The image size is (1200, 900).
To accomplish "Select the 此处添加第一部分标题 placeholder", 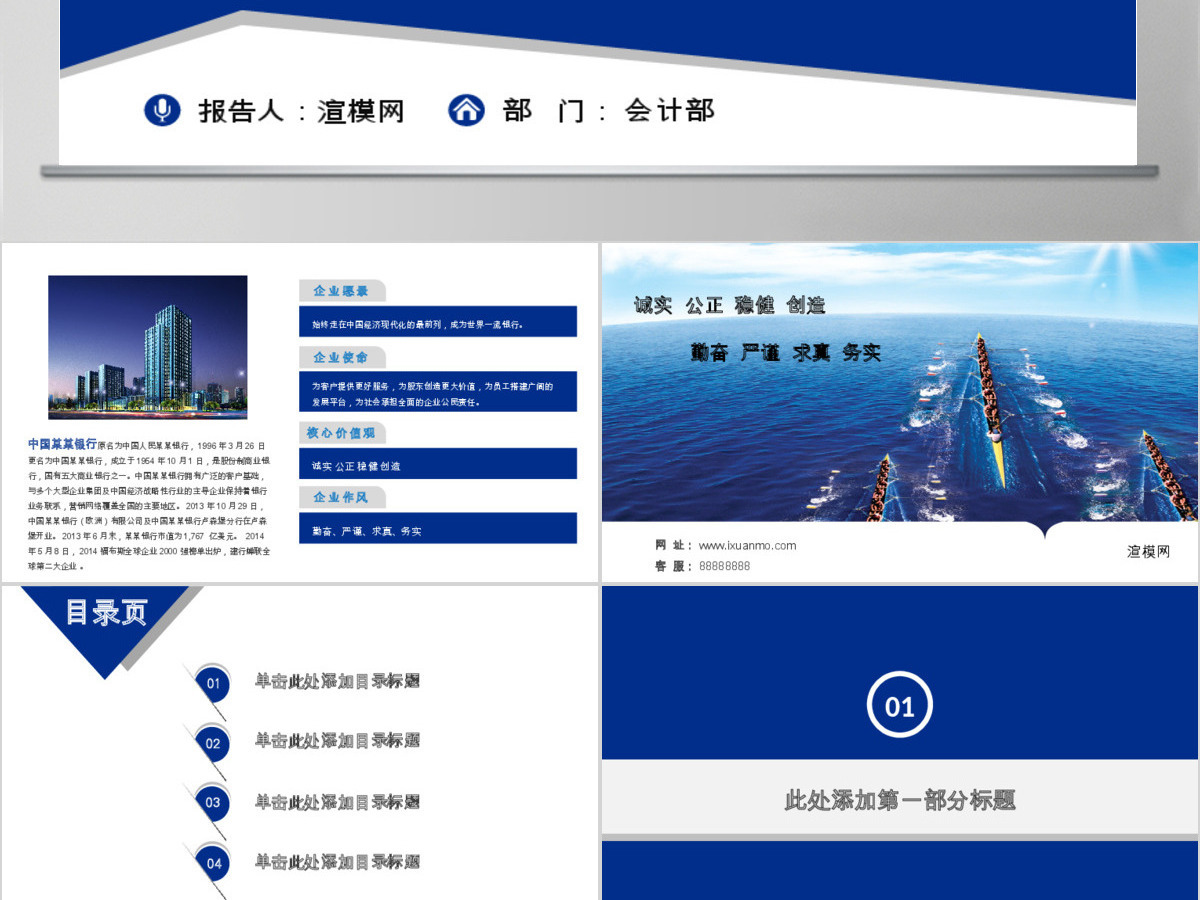I will tap(900, 800).
